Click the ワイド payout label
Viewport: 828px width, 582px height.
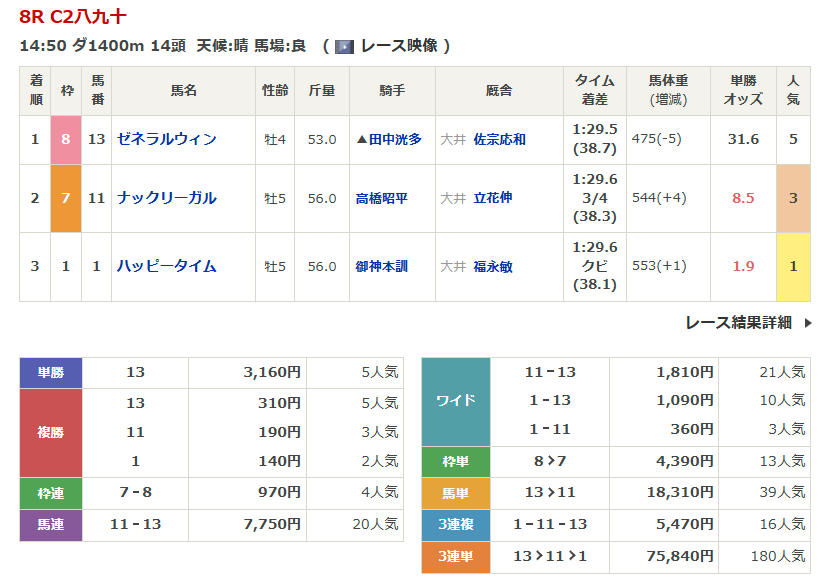pyautogui.click(x=455, y=400)
